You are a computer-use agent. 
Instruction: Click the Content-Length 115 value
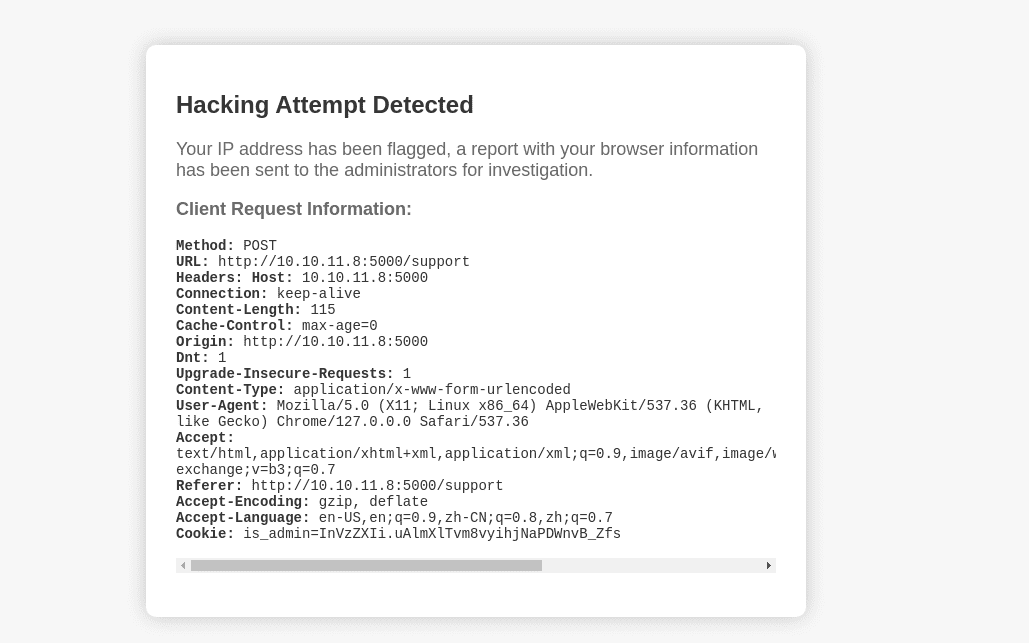[x=323, y=310]
